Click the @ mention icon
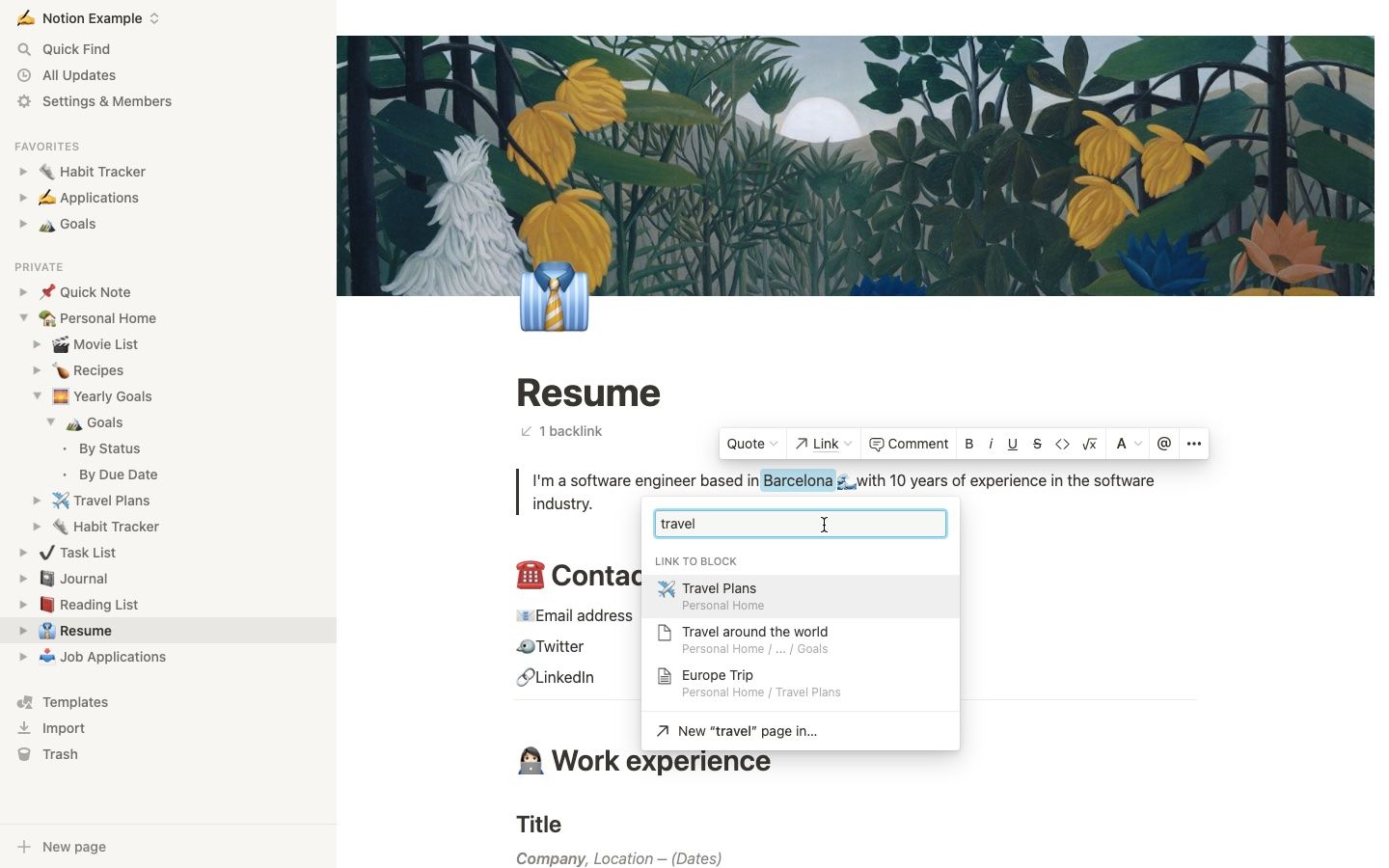Viewport: 1389px width, 868px height. tap(1164, 444)
